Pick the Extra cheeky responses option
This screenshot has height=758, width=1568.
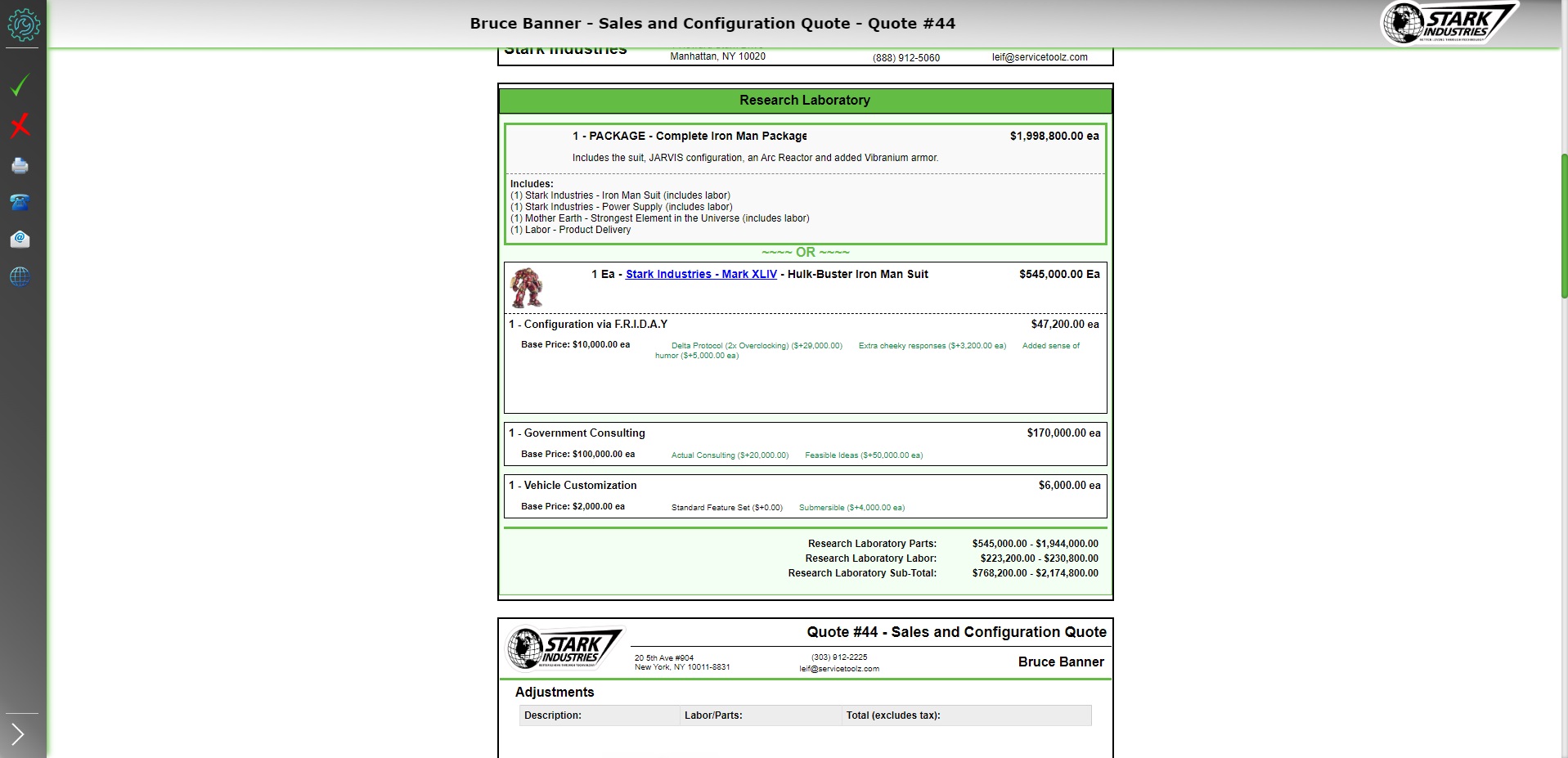point(932,346)
